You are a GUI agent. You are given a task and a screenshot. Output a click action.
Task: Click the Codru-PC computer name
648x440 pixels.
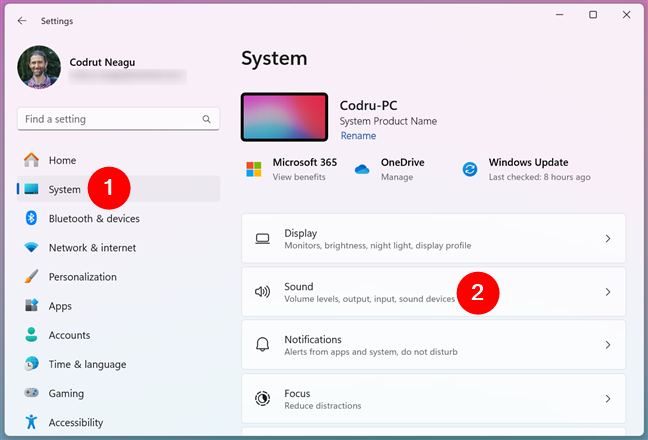[x=368, y=105]
